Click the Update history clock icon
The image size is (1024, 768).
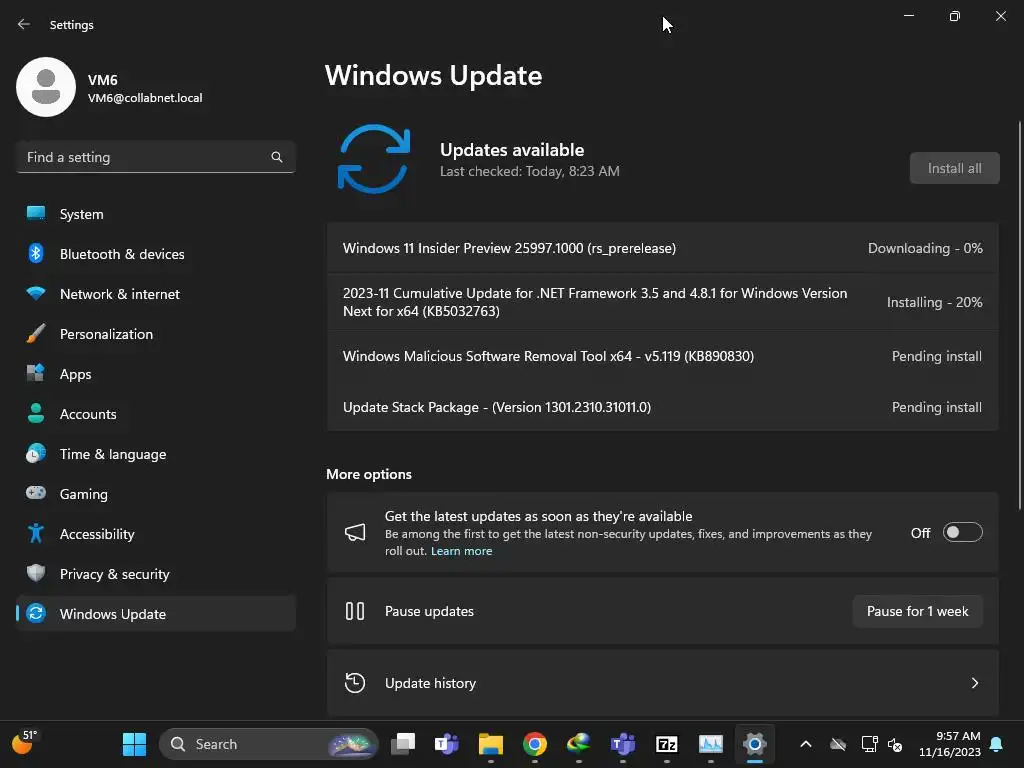click(x=355, y=683)
